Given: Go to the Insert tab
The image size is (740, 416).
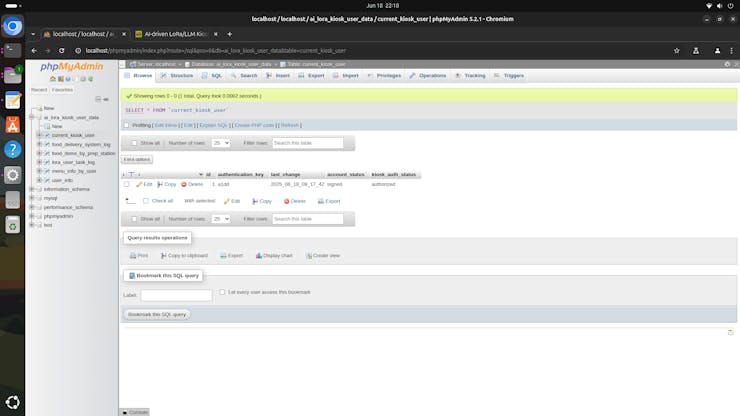Looking at the screenshot, I should point(278,76).
